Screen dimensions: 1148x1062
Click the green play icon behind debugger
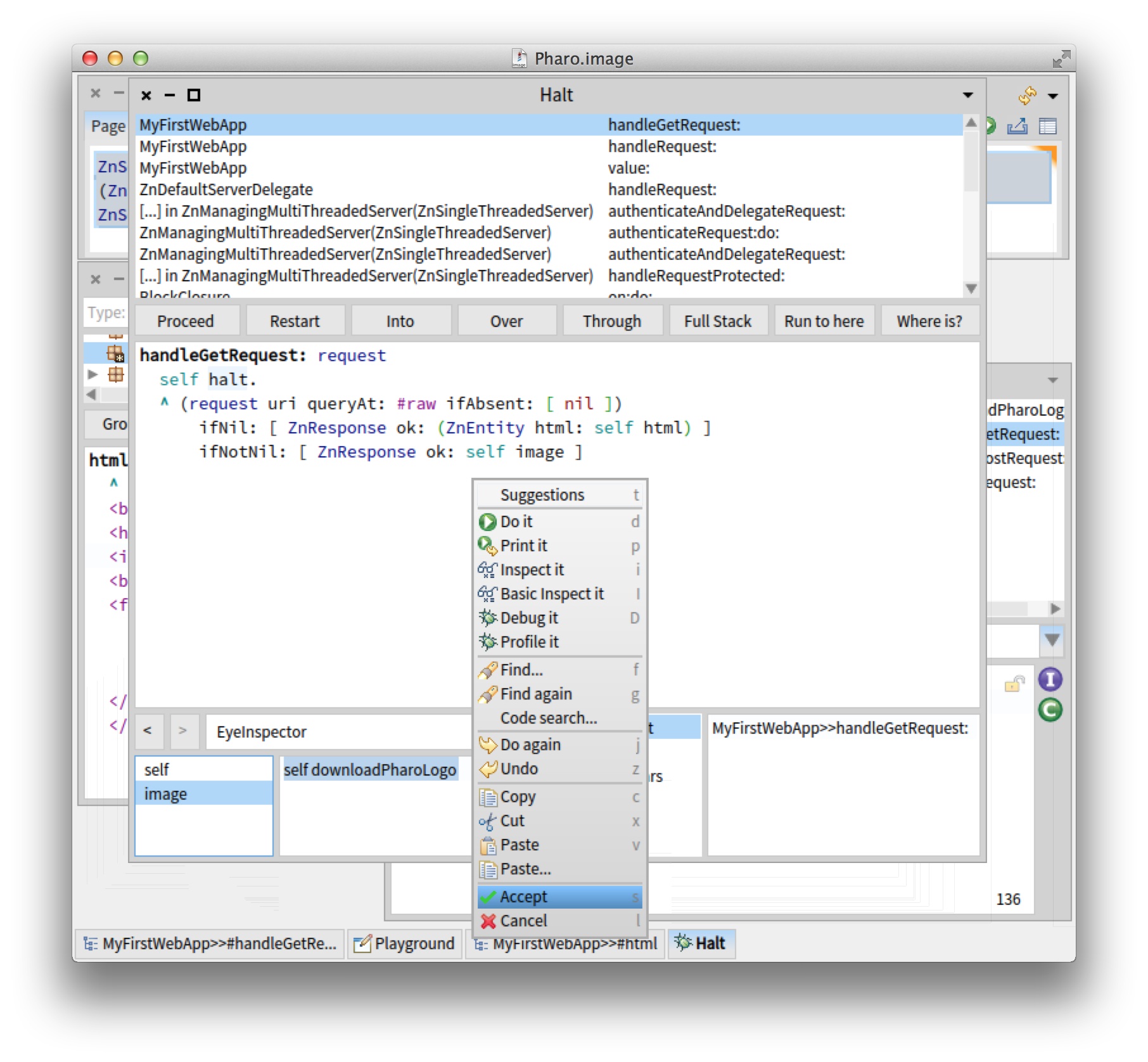click(991, 126)
